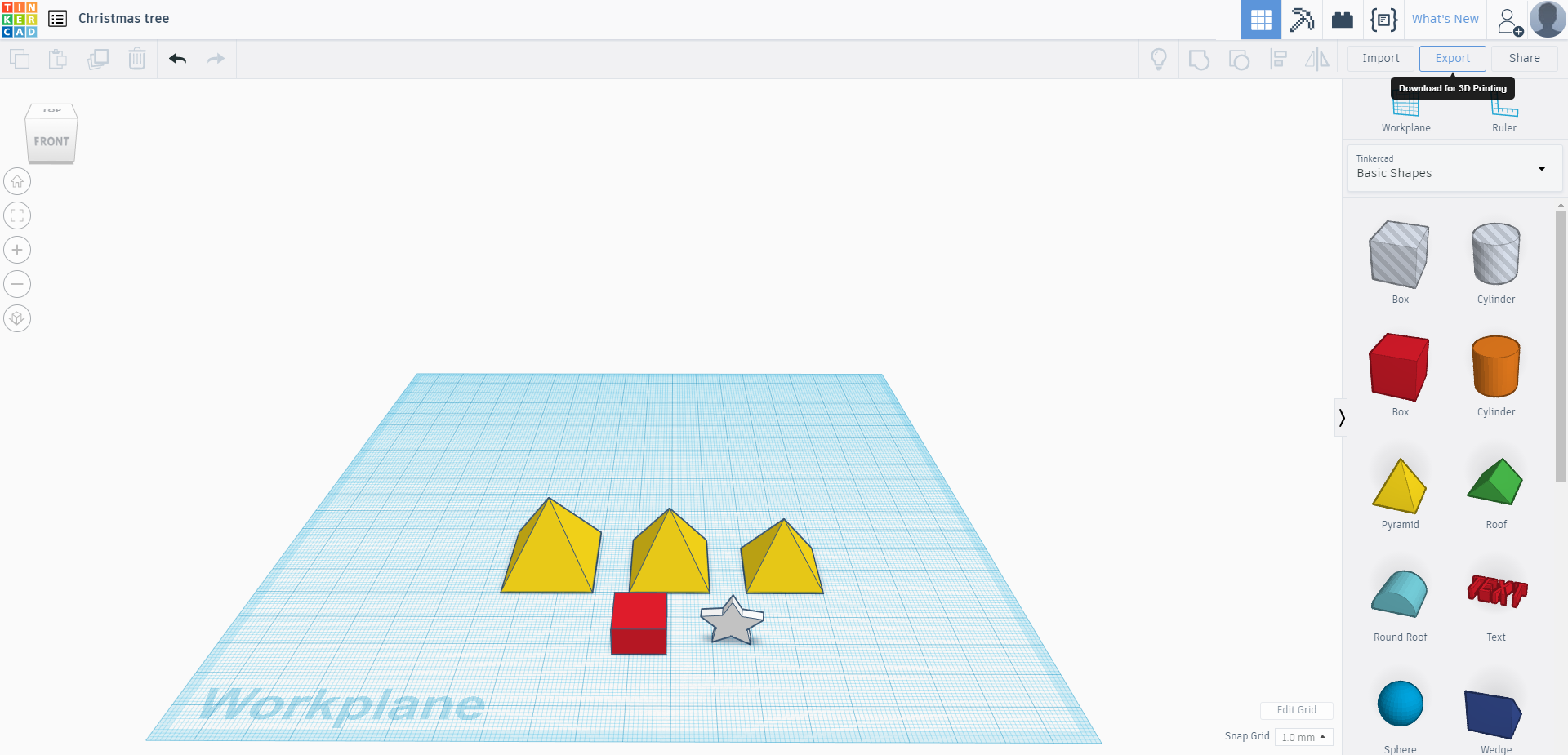Open the design list icon beside Christmas tree
The image size is (1568, 755).
click(58, 19)
